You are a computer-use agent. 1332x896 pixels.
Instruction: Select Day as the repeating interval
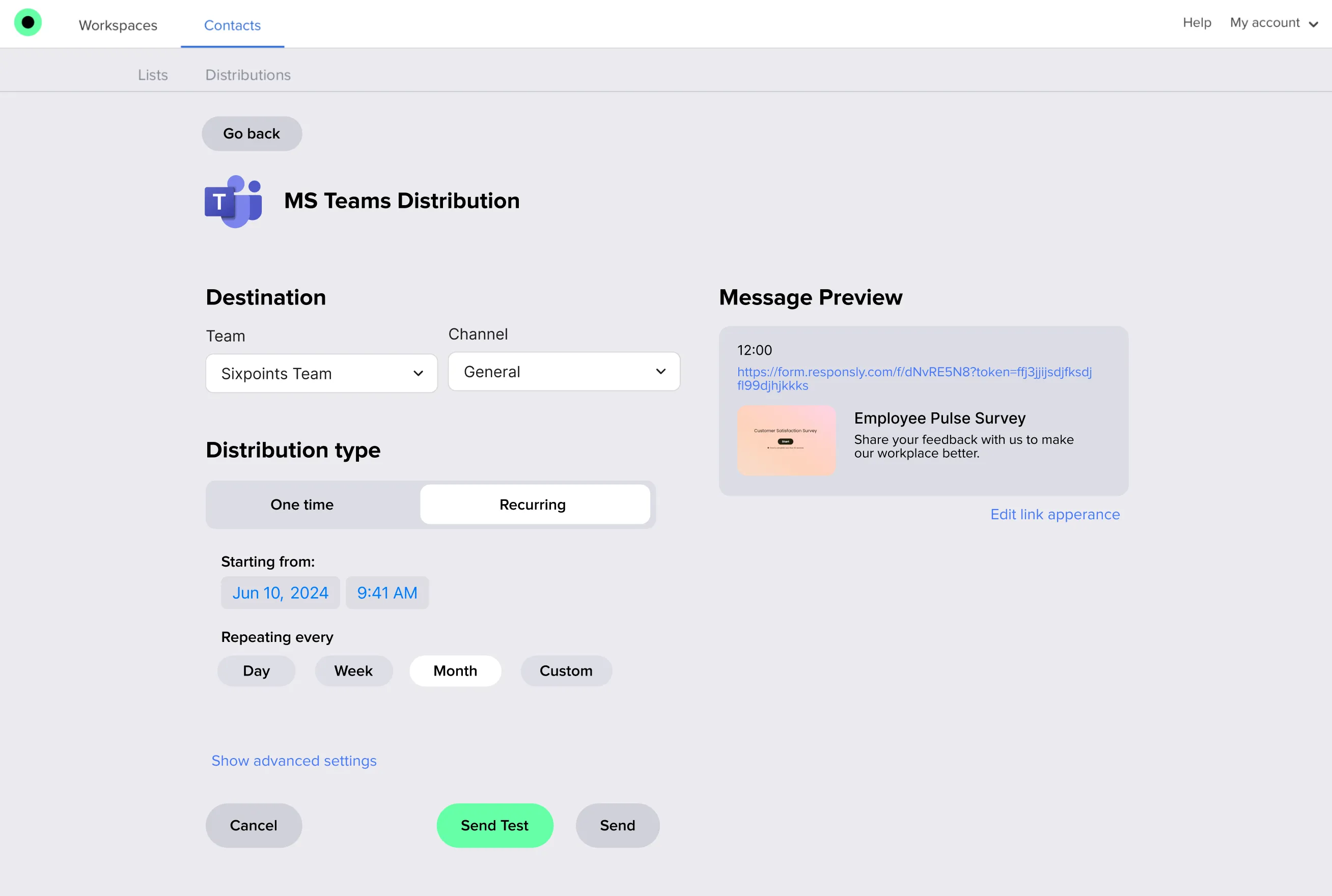256,670
